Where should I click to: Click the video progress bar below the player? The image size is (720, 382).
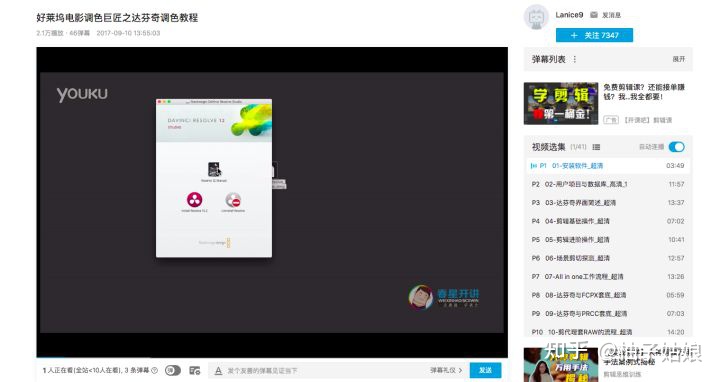(272, 357)
